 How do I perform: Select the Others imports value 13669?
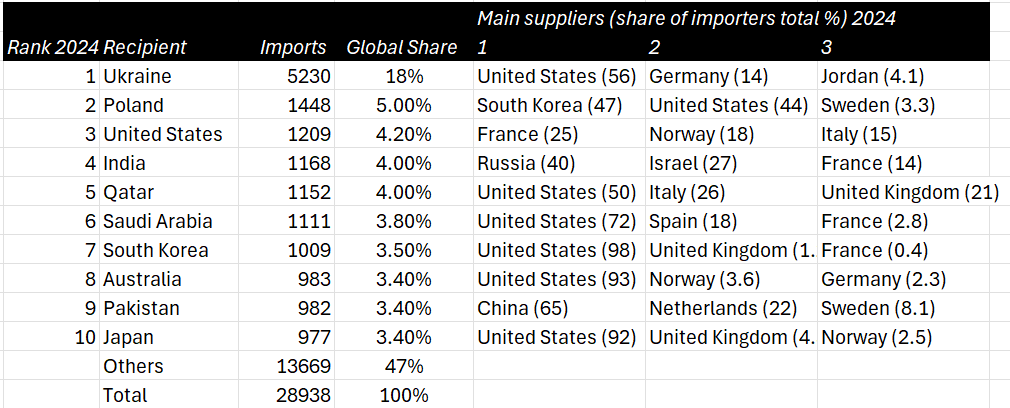[288, 367]
